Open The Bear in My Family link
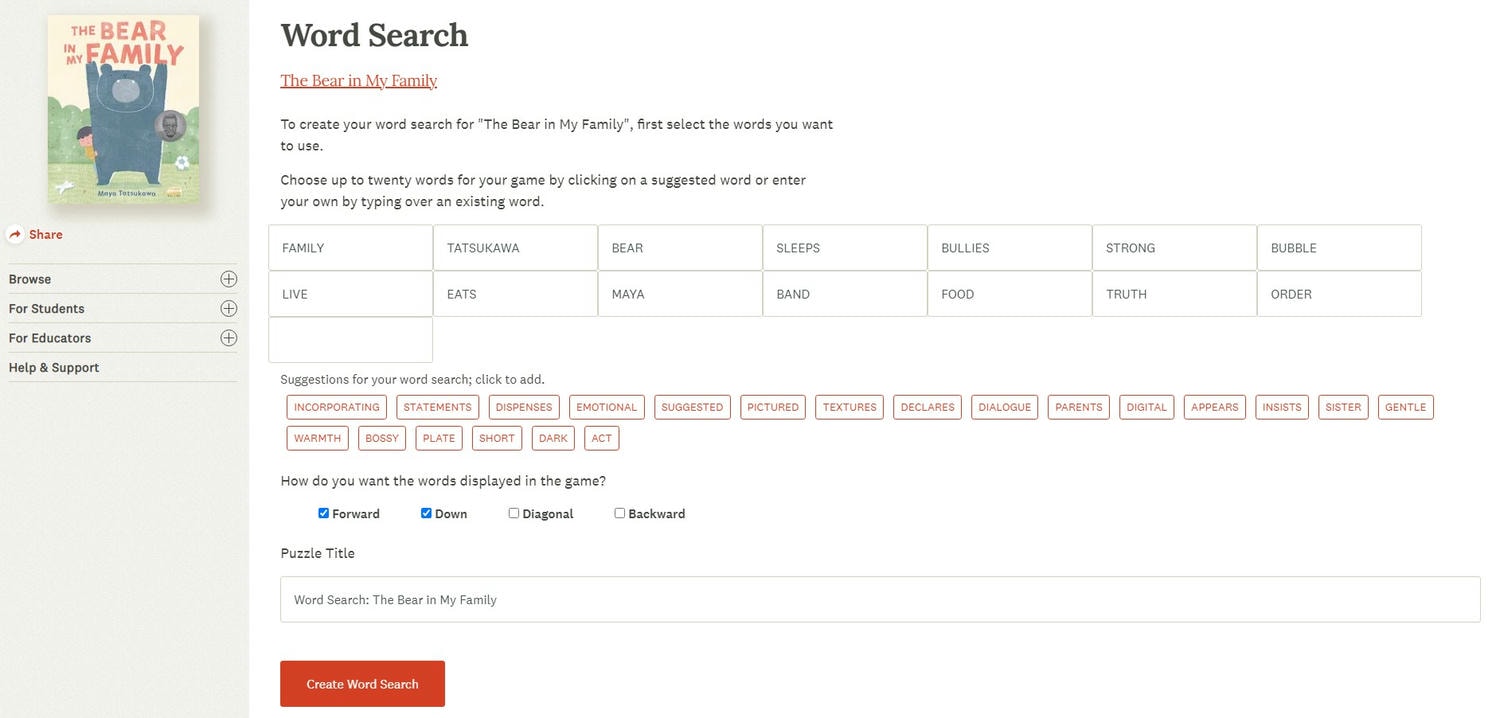 [358, 80]
